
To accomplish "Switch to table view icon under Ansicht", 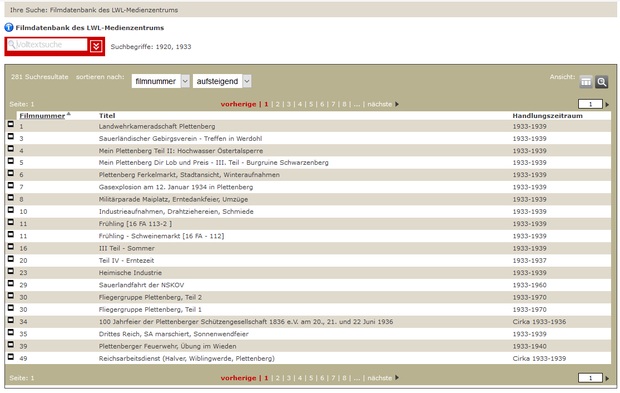I will (x=586, y=82).
